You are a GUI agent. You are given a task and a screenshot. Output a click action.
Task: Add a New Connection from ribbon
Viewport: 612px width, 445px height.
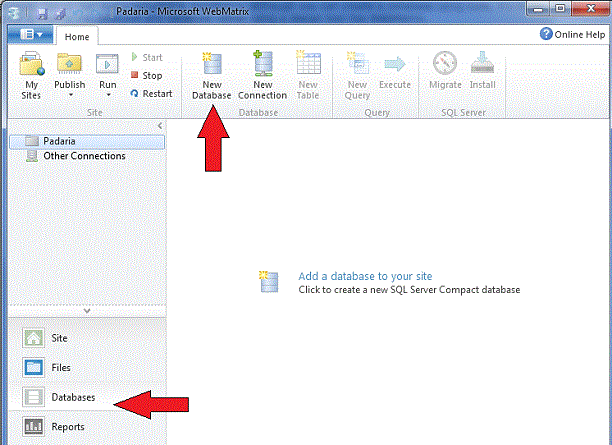pyautogui.click(x=262, y=75)
